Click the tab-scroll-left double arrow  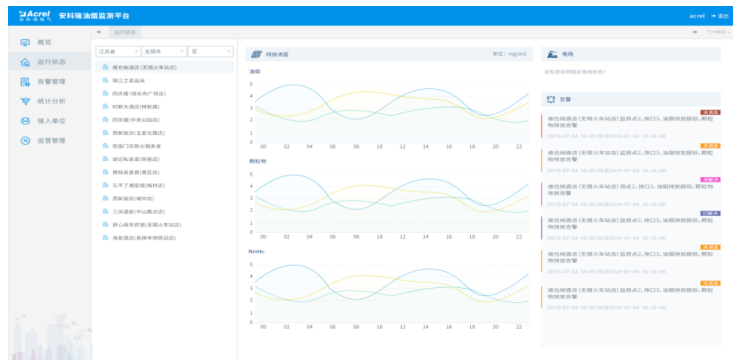tap(99, 32)
